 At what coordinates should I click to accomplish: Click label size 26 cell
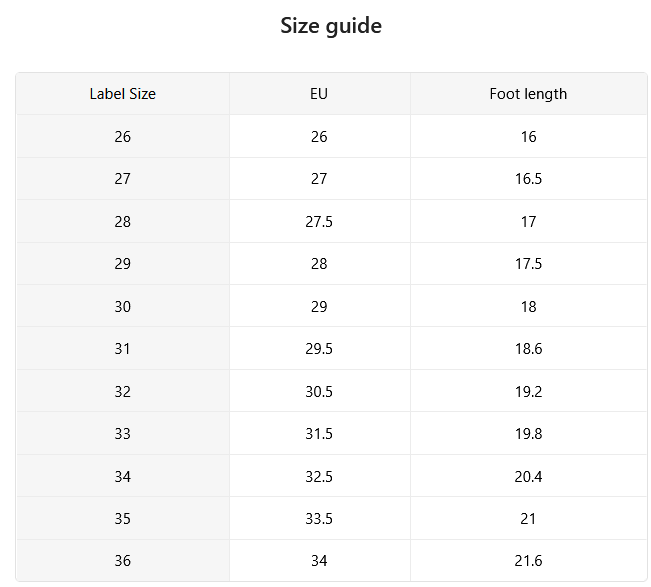[122, 137]
